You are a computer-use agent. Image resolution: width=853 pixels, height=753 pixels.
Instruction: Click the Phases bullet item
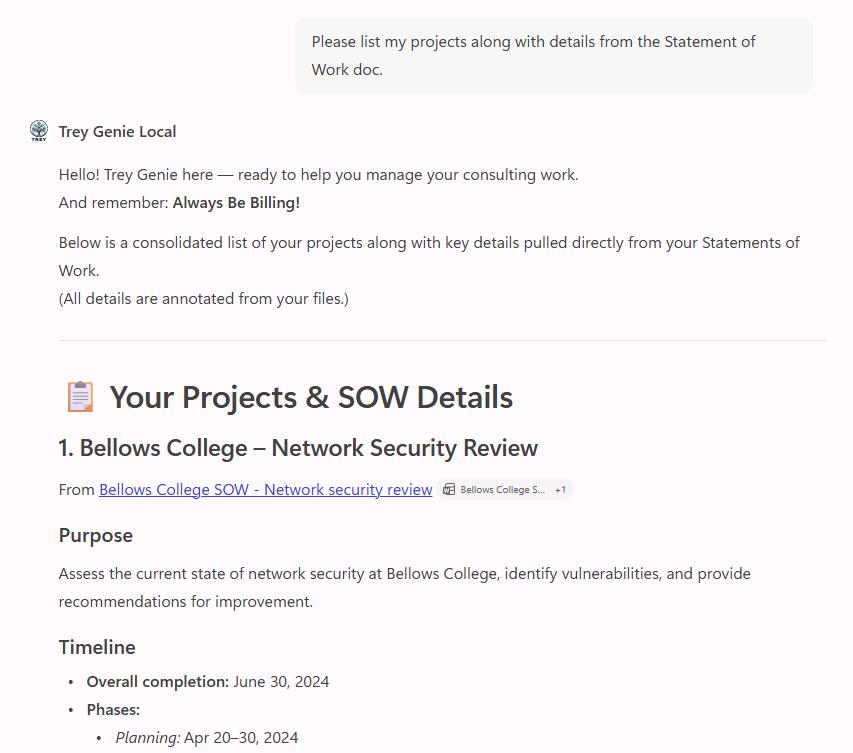point(113,710)
